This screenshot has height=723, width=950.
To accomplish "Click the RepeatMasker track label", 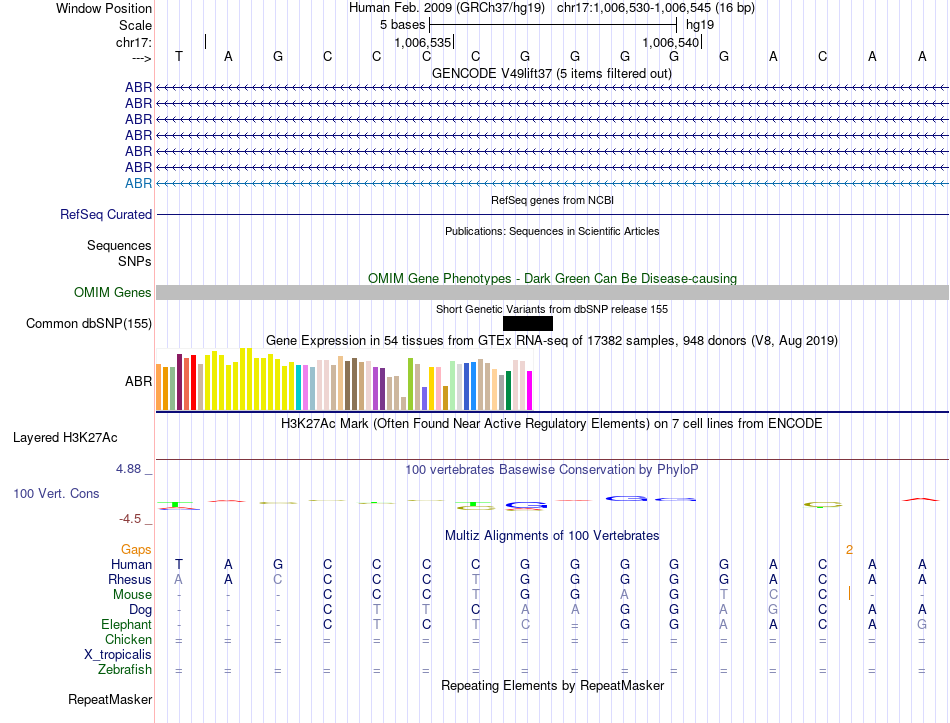I will pyautogui.click(x=110, y=699).
